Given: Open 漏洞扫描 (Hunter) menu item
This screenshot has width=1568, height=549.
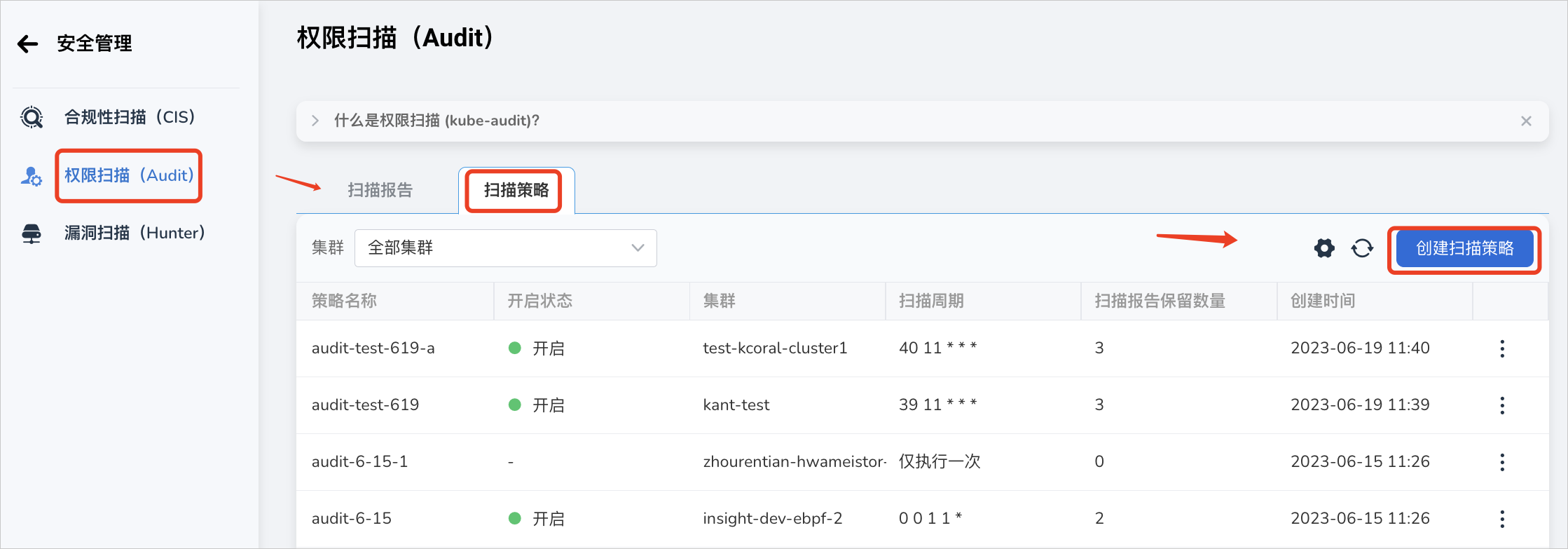Looking at the screenshot, I should (x=135, y=233).
